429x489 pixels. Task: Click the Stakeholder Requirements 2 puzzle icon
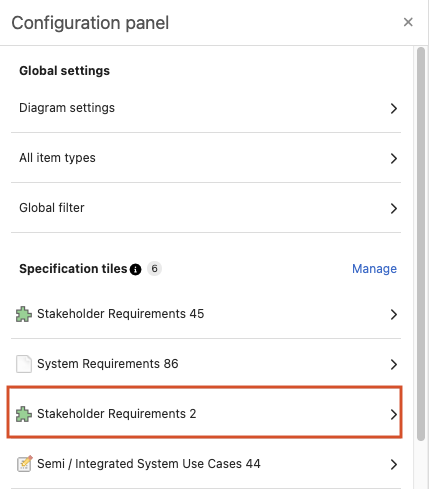[x=24, y=414]
